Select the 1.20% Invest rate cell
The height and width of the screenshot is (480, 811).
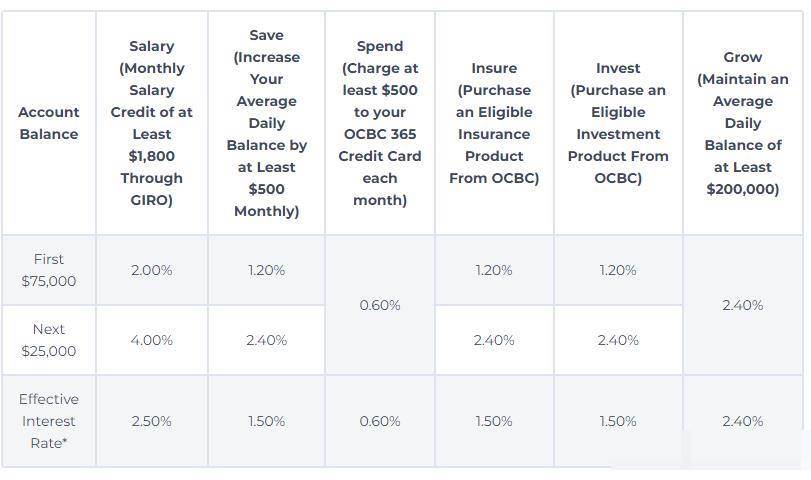pos(618,270)
